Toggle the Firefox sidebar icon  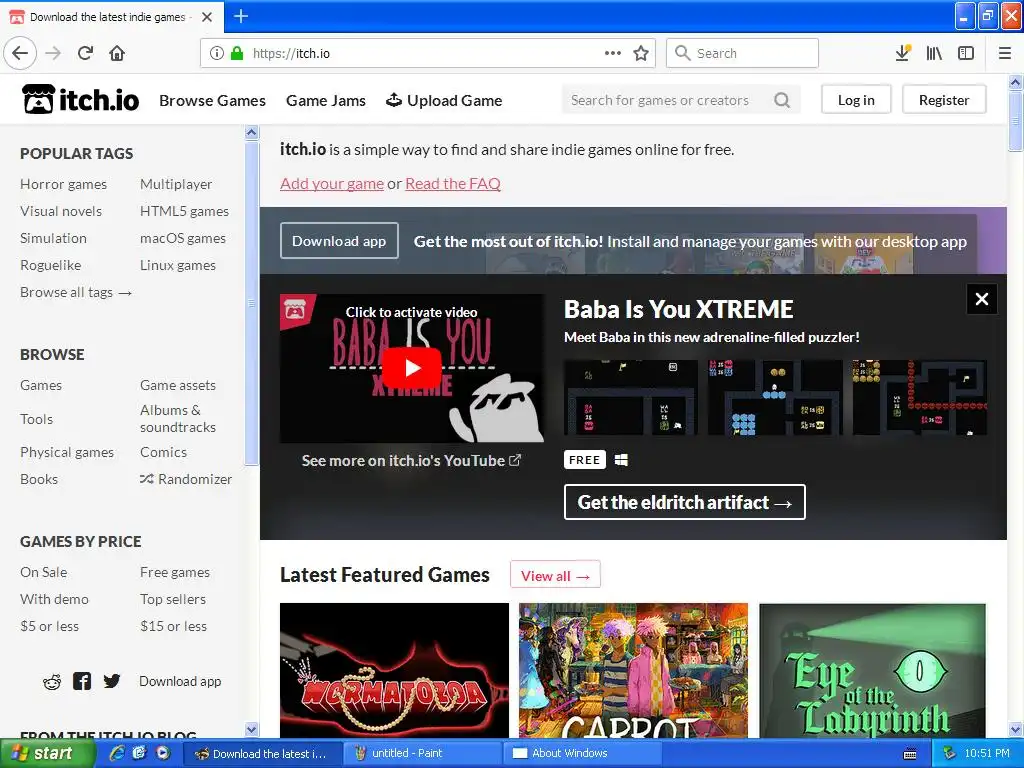click(x=966, y=53)
